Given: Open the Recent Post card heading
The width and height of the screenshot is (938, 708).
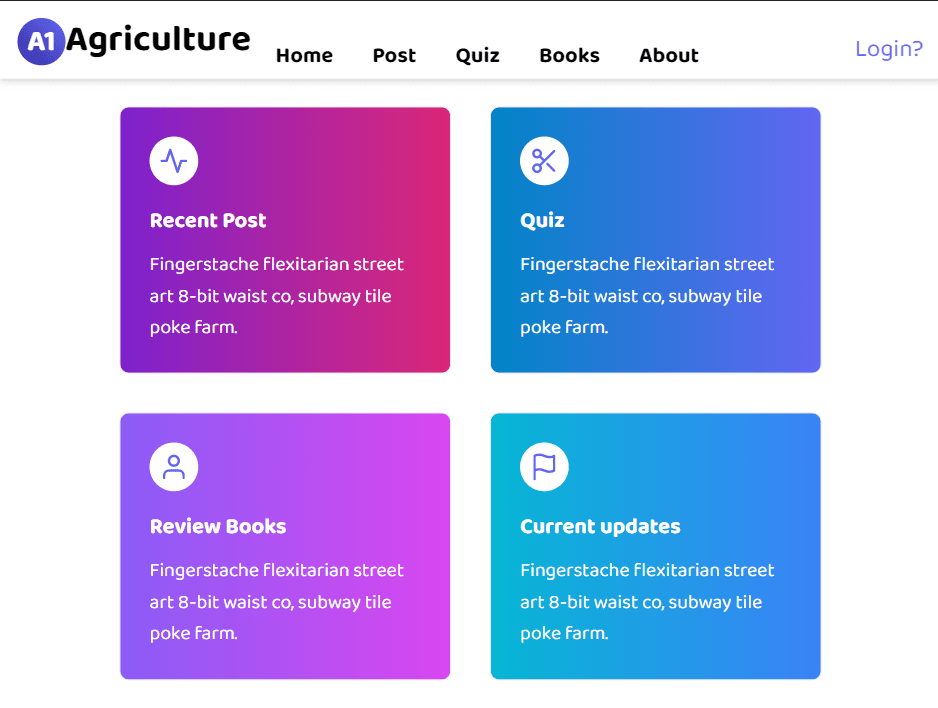Looking at the screenshot, I should [208, 221].
